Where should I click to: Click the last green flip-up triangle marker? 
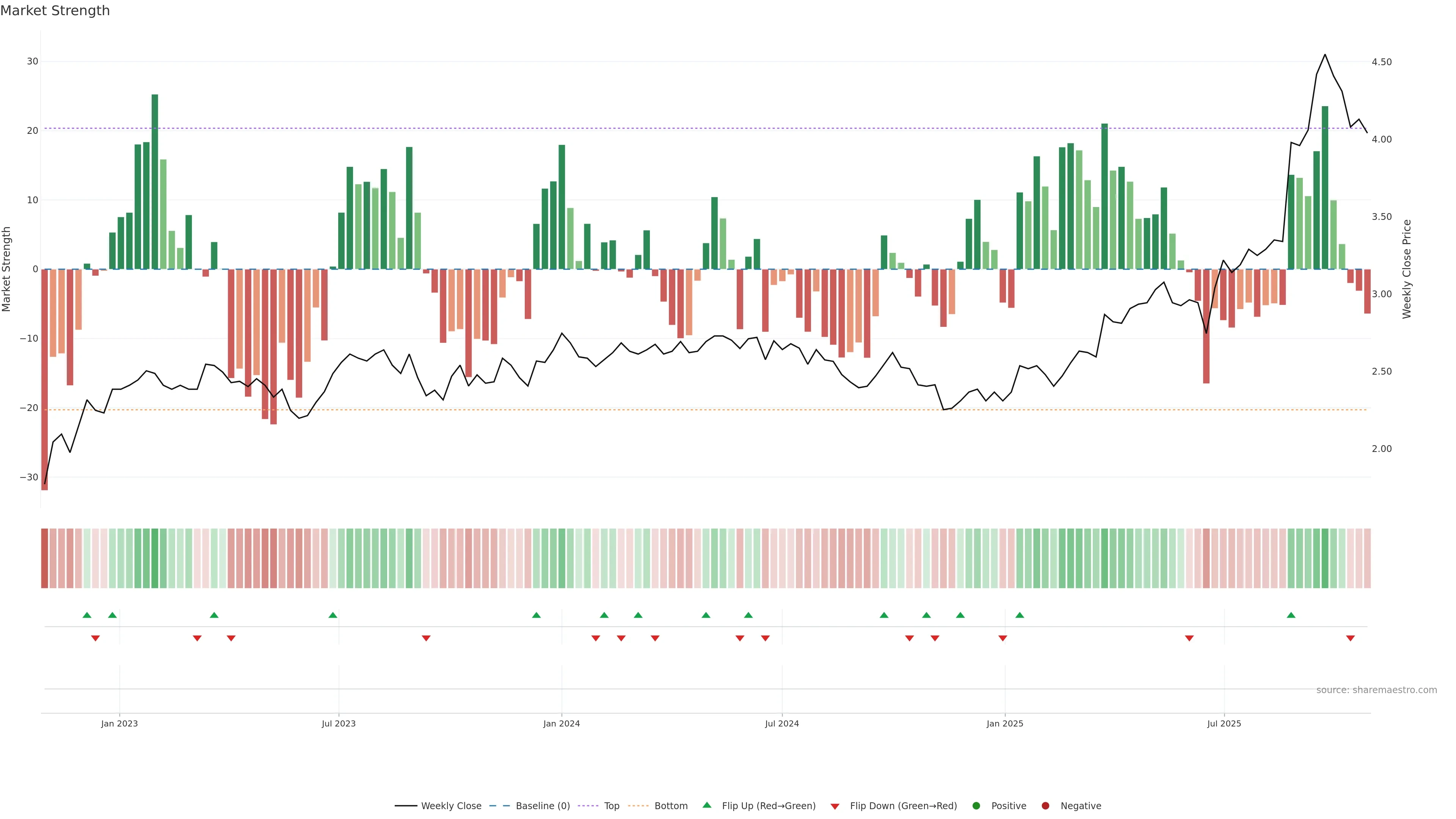(x=1291, y=615)
